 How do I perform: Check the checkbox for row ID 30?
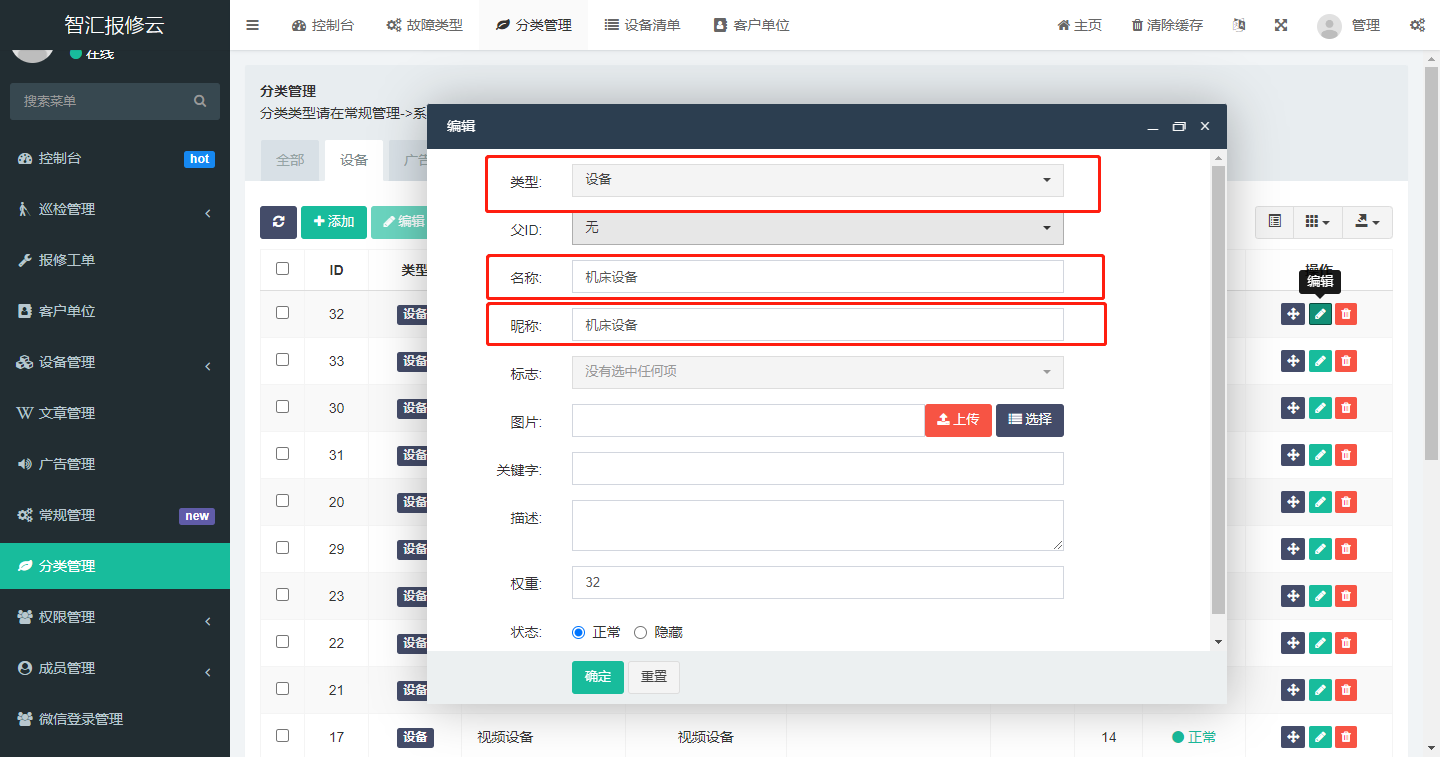pyautogui.click(x=282, y=406)
